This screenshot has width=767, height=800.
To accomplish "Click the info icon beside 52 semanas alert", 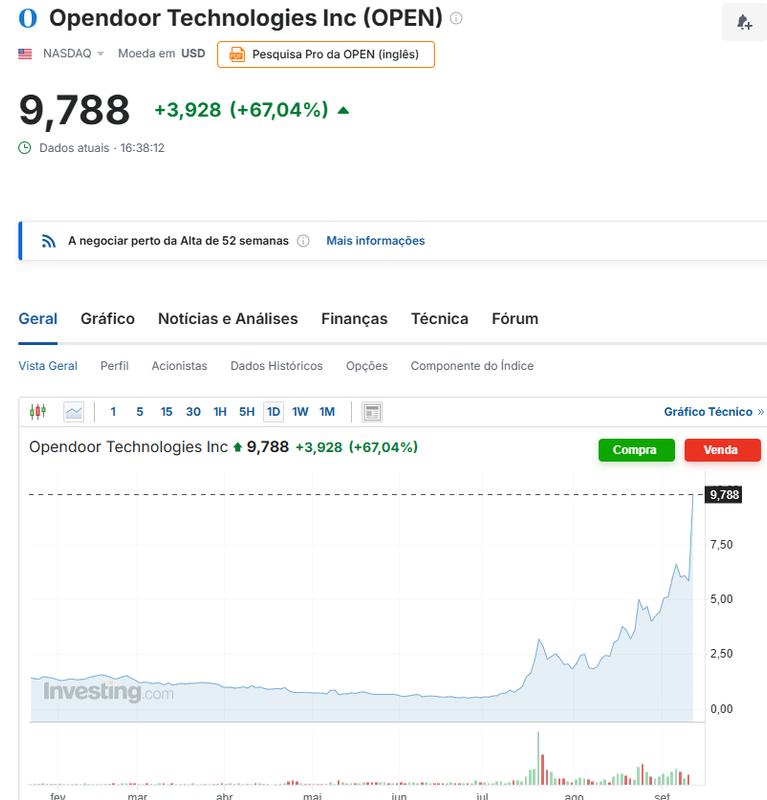I will (303, 241).
